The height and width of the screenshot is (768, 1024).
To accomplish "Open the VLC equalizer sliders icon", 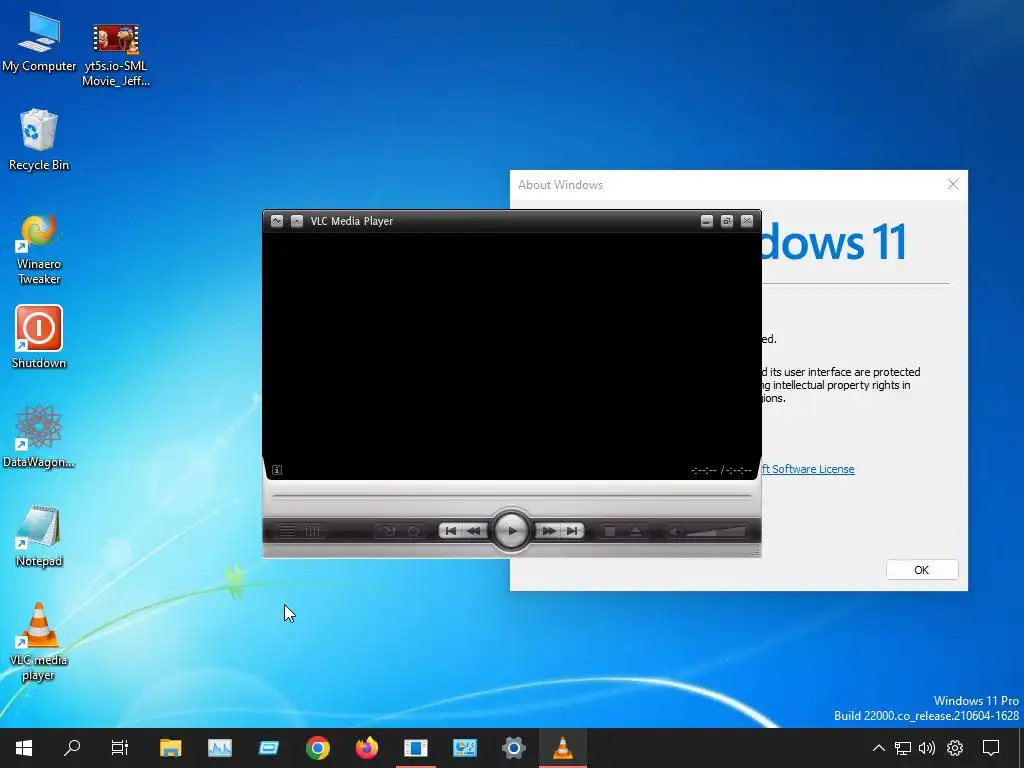I will point(312,531).
